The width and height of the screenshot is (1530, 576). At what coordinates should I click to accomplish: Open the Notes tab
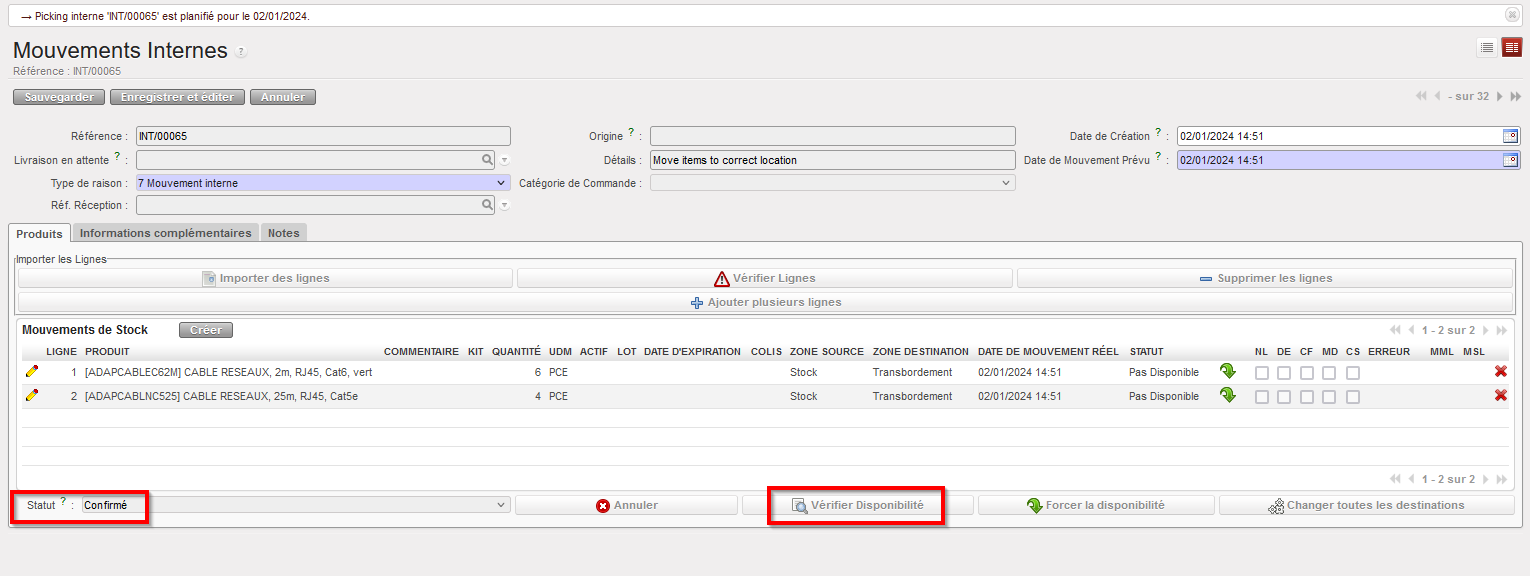283,233
